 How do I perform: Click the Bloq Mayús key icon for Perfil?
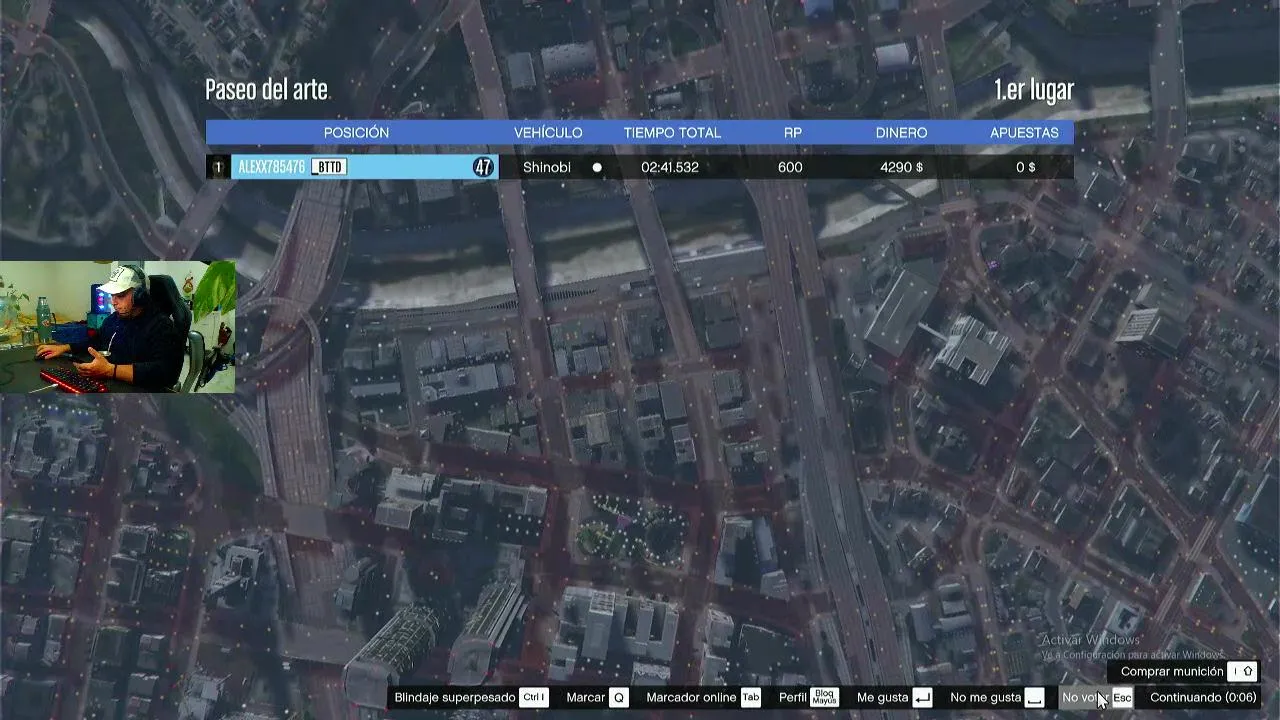(x=825, y=698)
